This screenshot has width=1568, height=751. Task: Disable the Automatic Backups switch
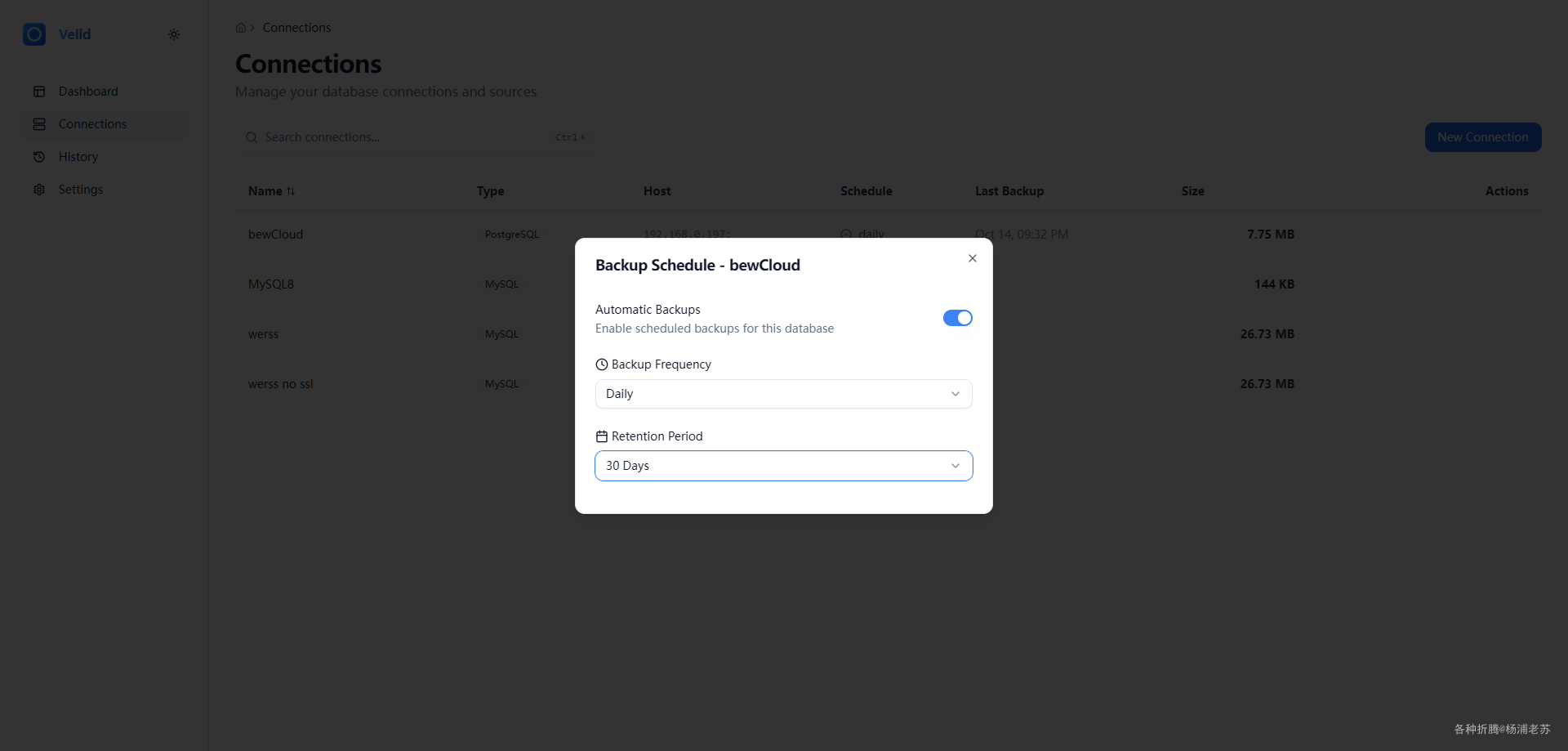coord(957,318)
